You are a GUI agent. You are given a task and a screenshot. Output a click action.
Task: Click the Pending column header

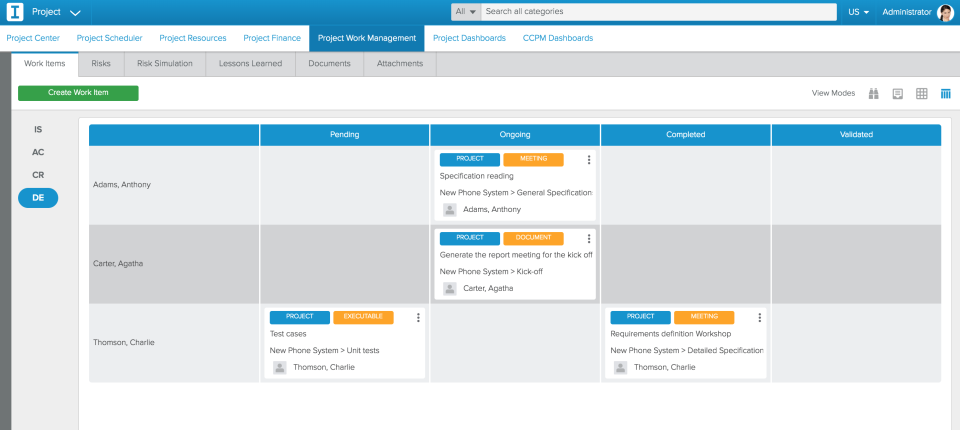click(x=345, y=135)
